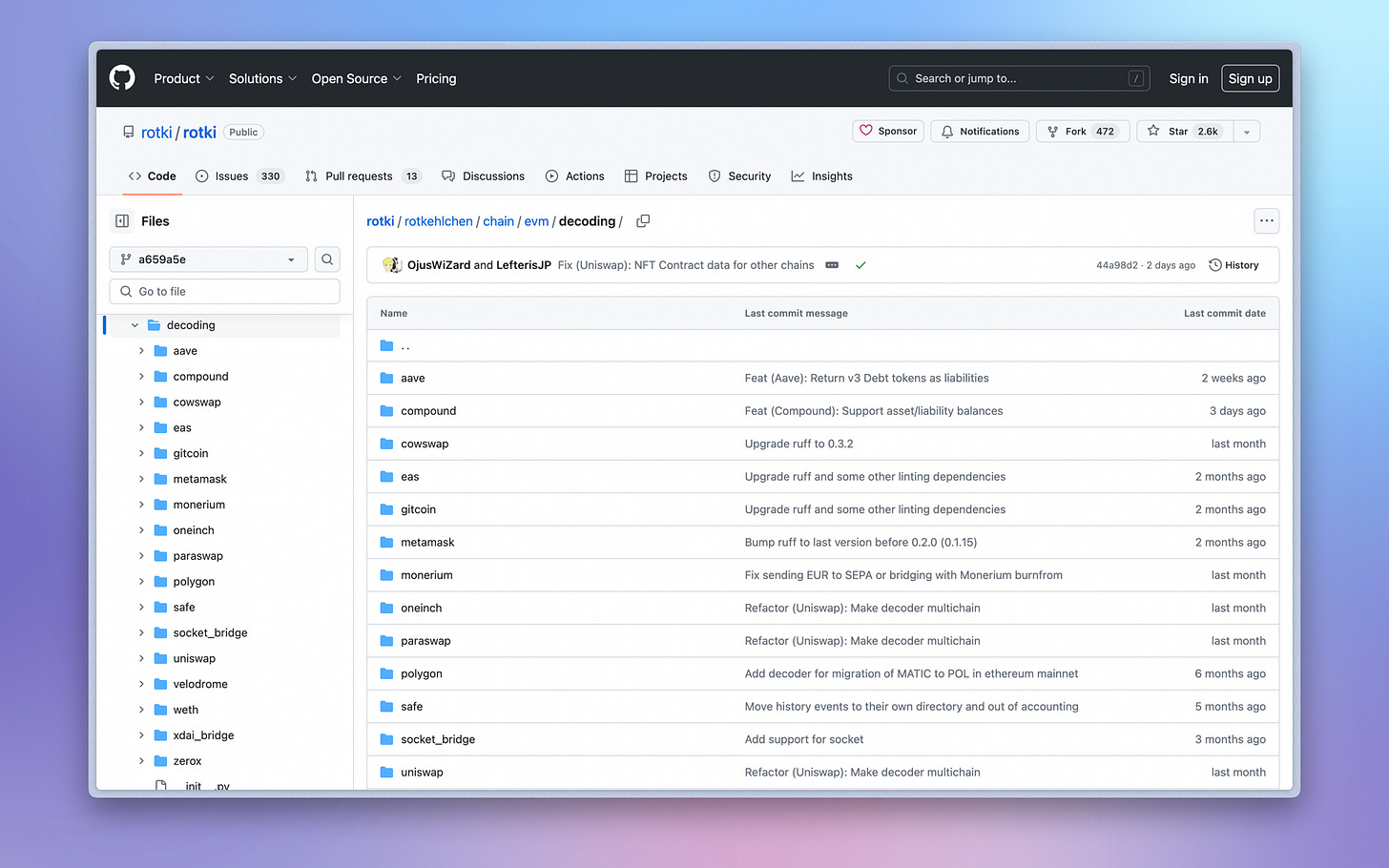Expand the compound folder in tree
This screenshot has height=868, width=1389.
click(x=141, y=377)
